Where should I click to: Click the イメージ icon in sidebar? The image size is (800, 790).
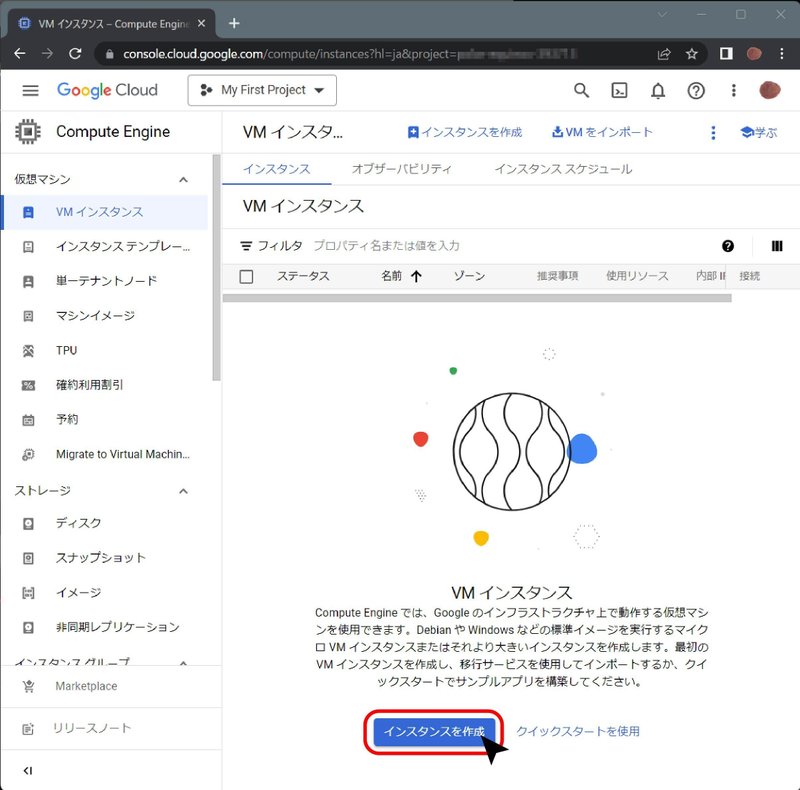coord(29,593)
